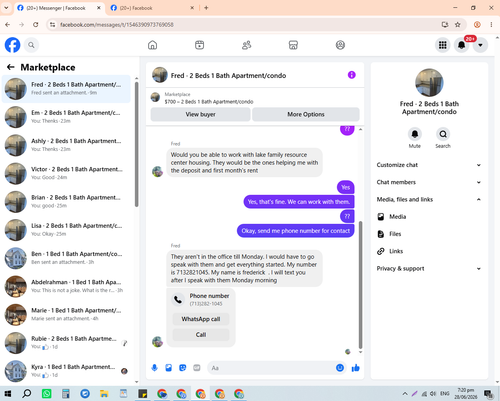Open Ashly conversation in chat list

(66, 145)
